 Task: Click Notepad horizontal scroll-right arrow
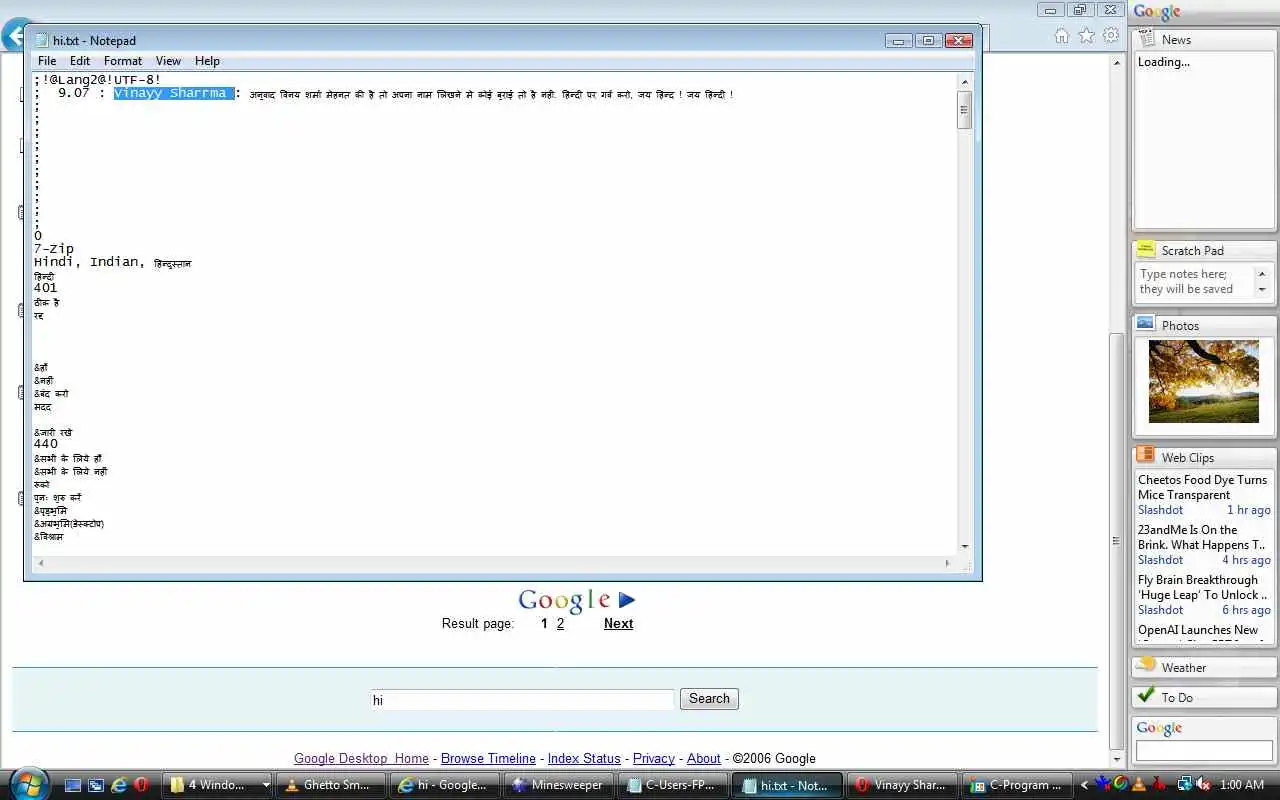click(947, 563)
